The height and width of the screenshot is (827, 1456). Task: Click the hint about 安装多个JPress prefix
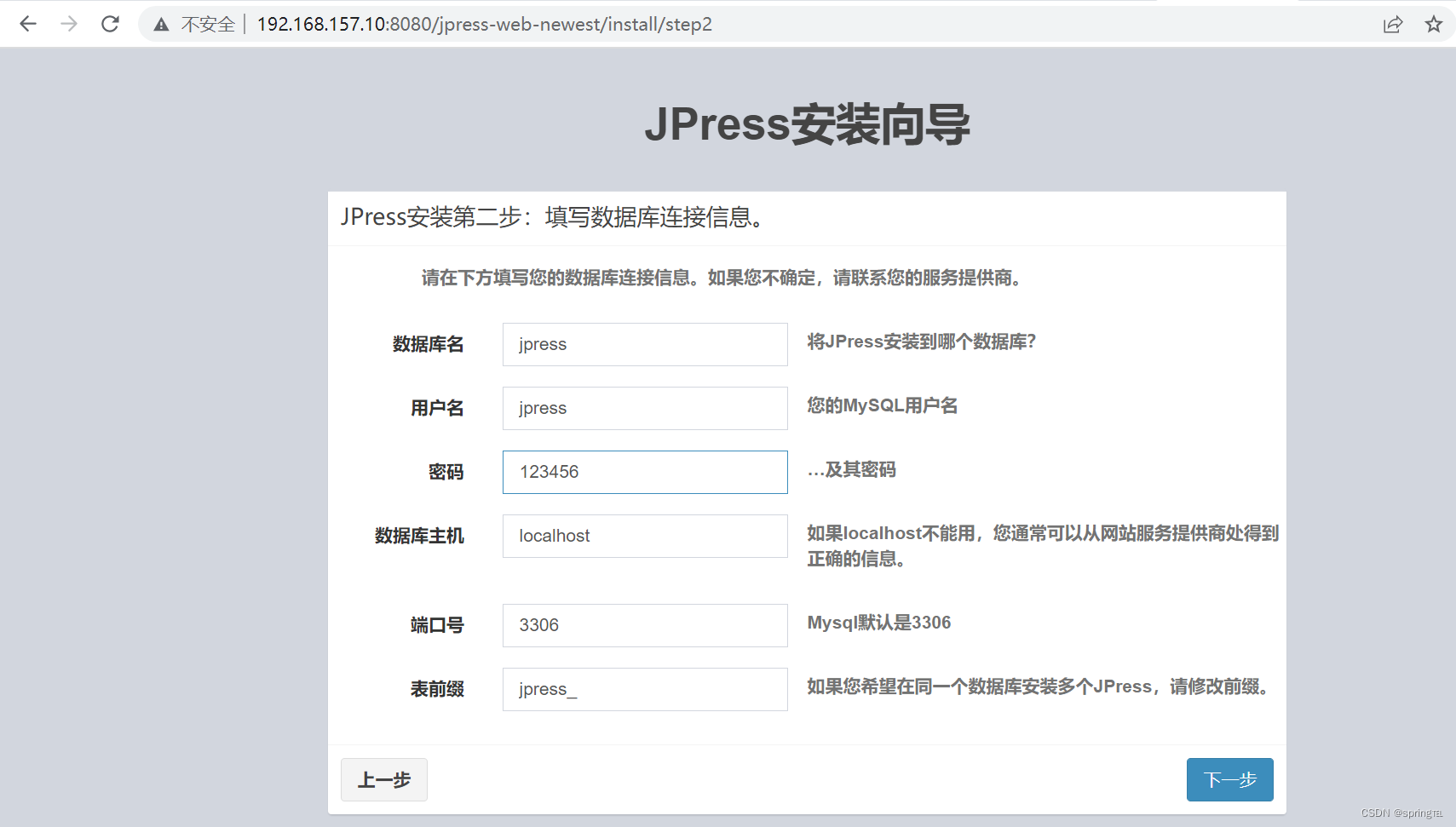(x=1039, y=686)
